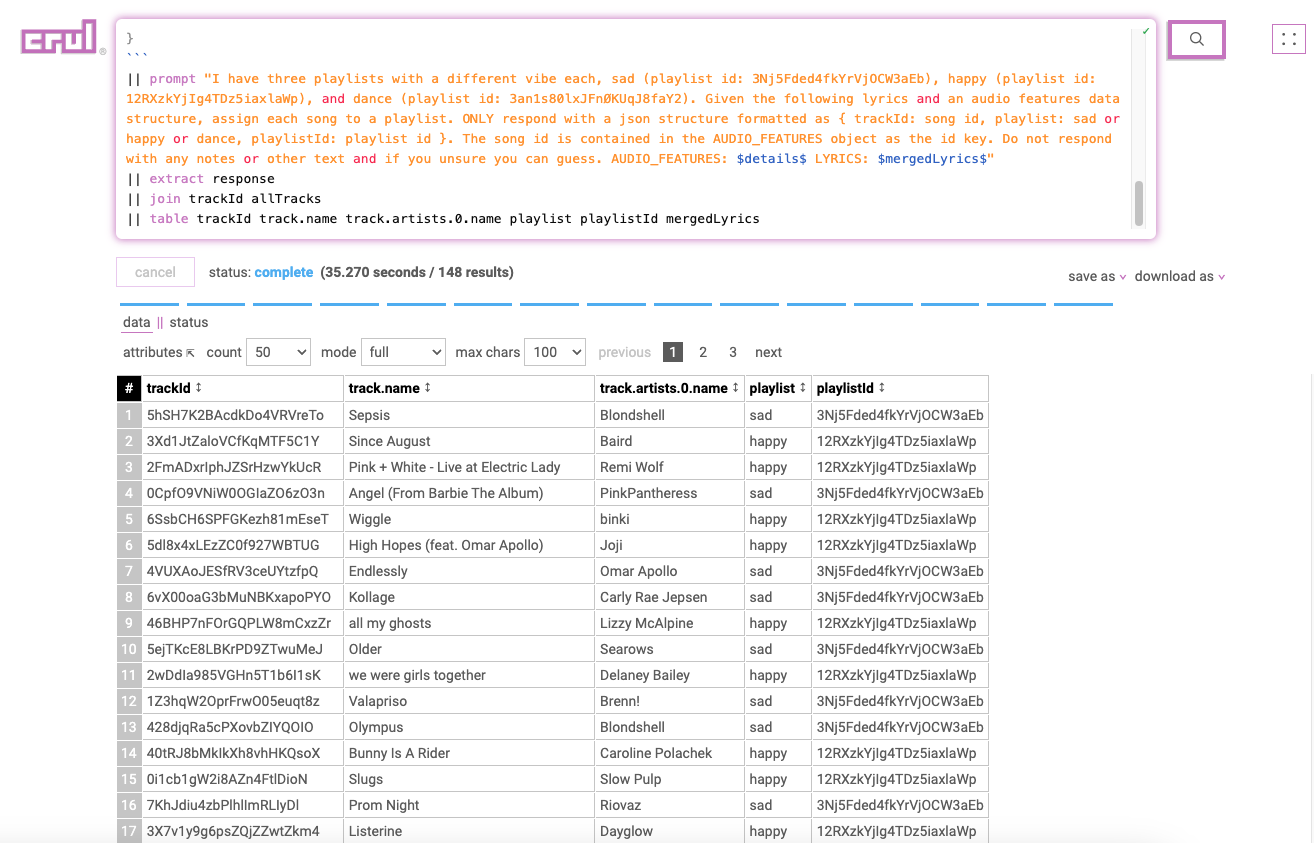
Task: Select track name cell Since August
Action: 469,441
